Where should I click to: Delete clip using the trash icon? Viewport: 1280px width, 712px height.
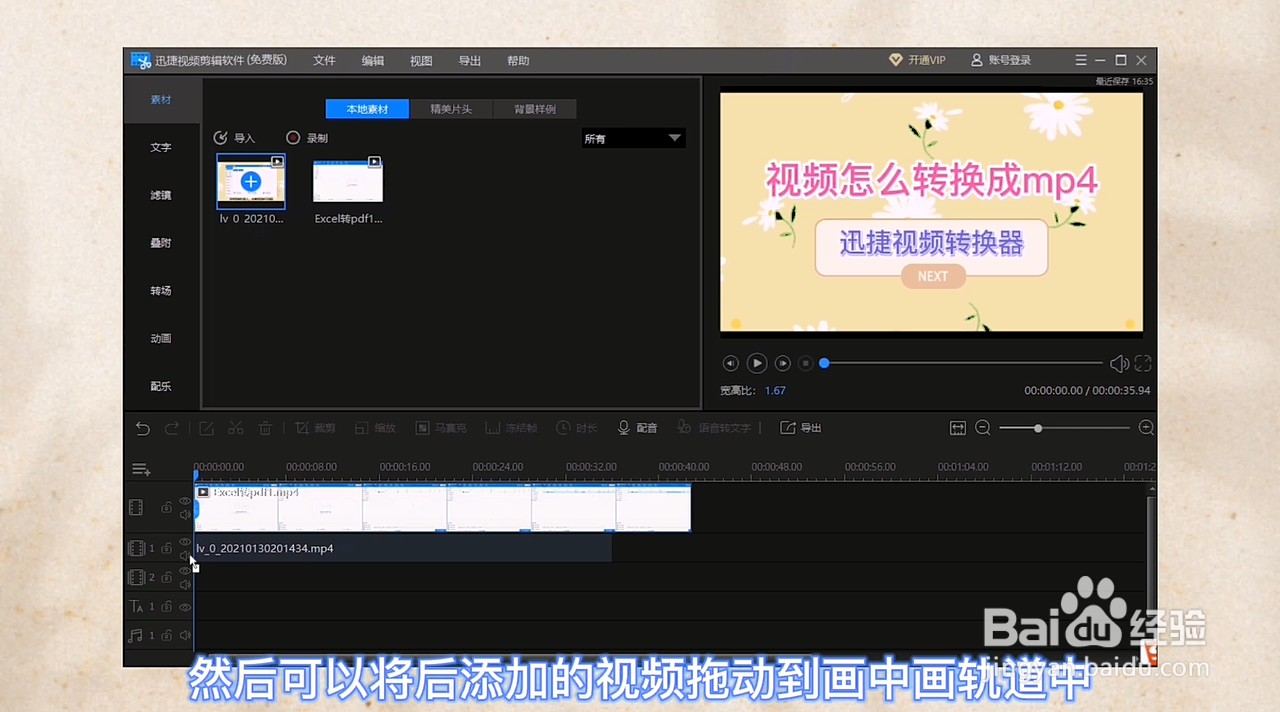click(264, 427)
